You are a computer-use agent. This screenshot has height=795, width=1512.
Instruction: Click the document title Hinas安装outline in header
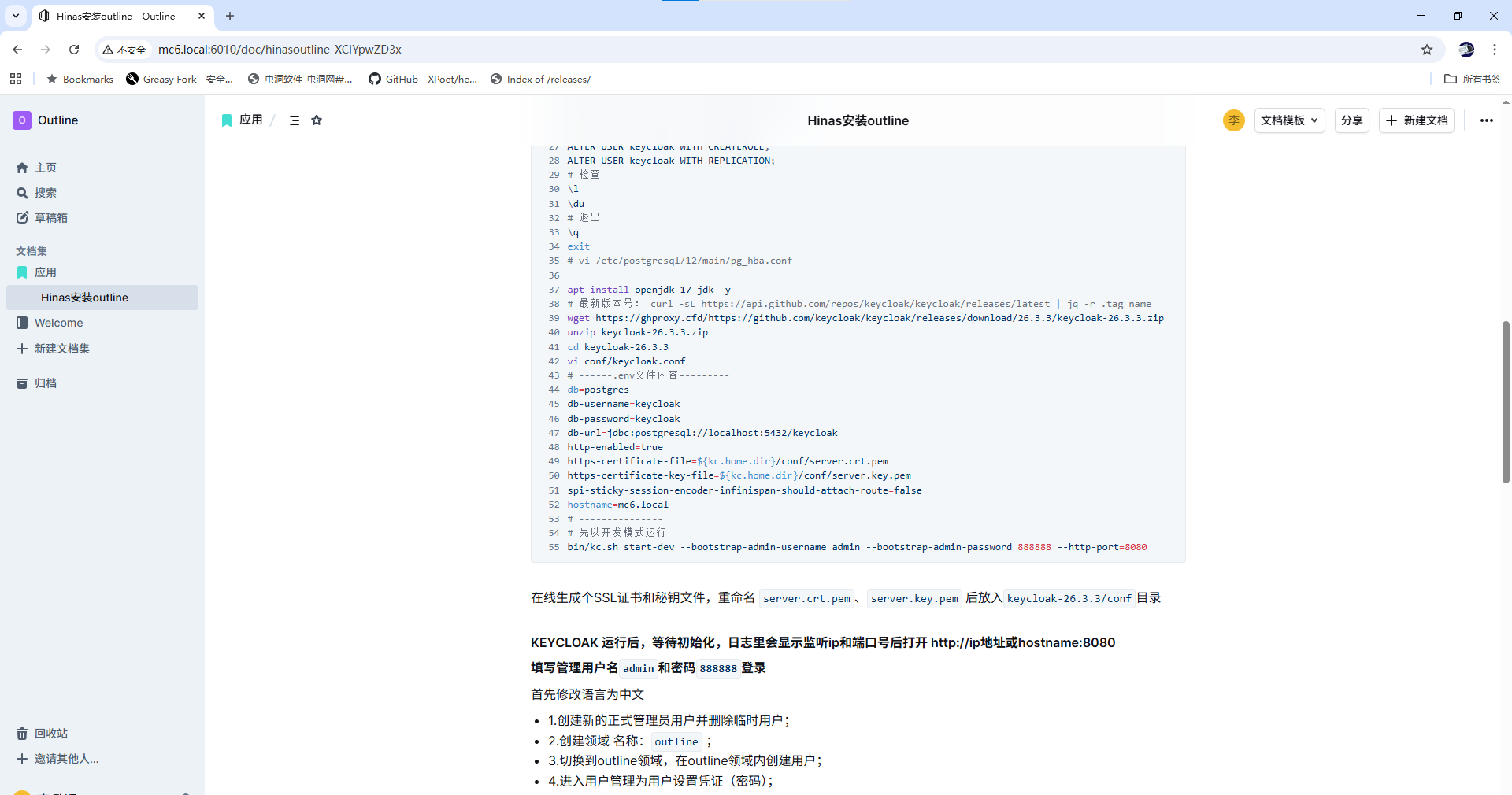coord(858,120)
